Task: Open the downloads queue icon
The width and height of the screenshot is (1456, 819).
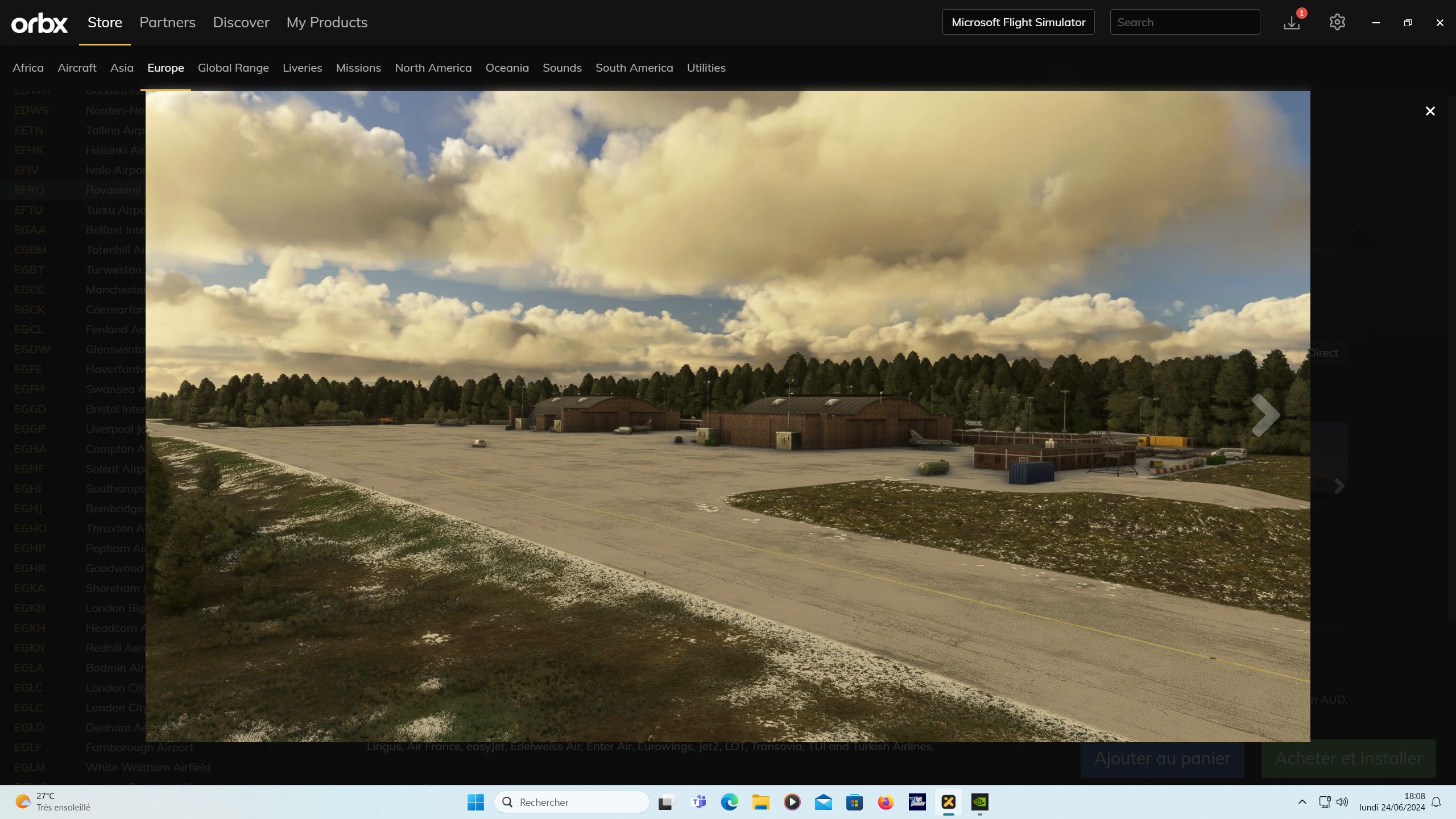Action: point(1292,23)
